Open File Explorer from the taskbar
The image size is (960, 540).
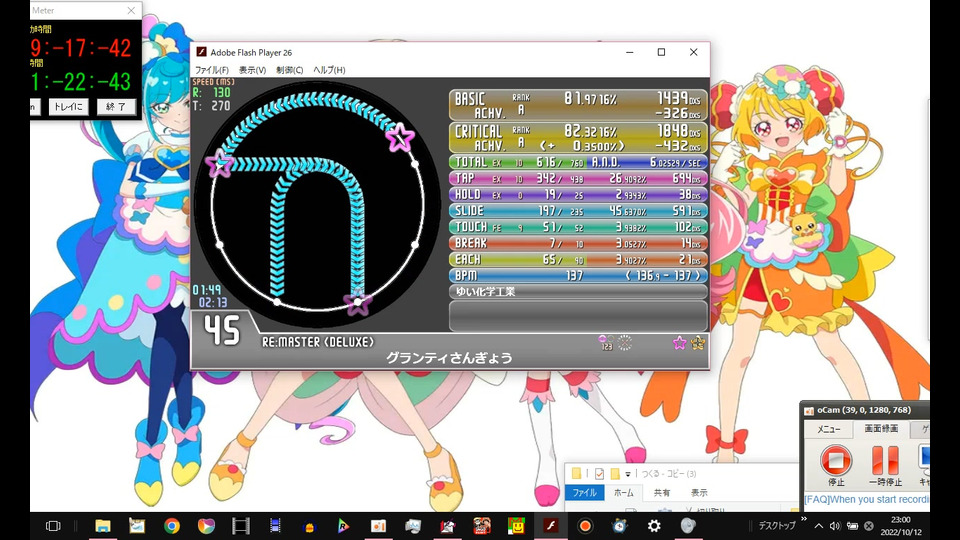coord(102,526)
